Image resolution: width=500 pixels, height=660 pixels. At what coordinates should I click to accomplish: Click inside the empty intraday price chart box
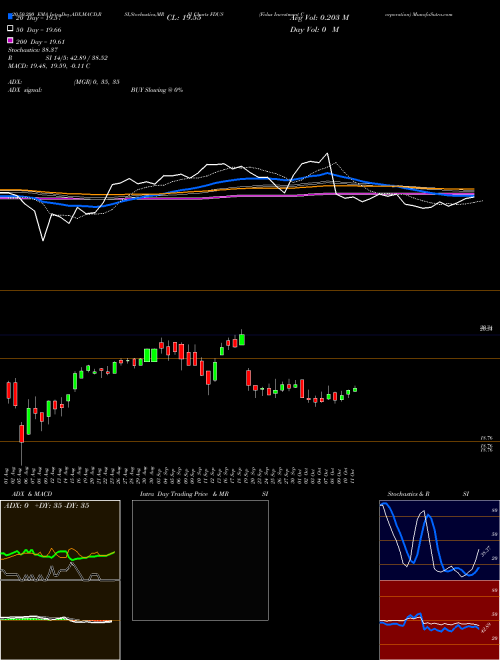(200, 560)
